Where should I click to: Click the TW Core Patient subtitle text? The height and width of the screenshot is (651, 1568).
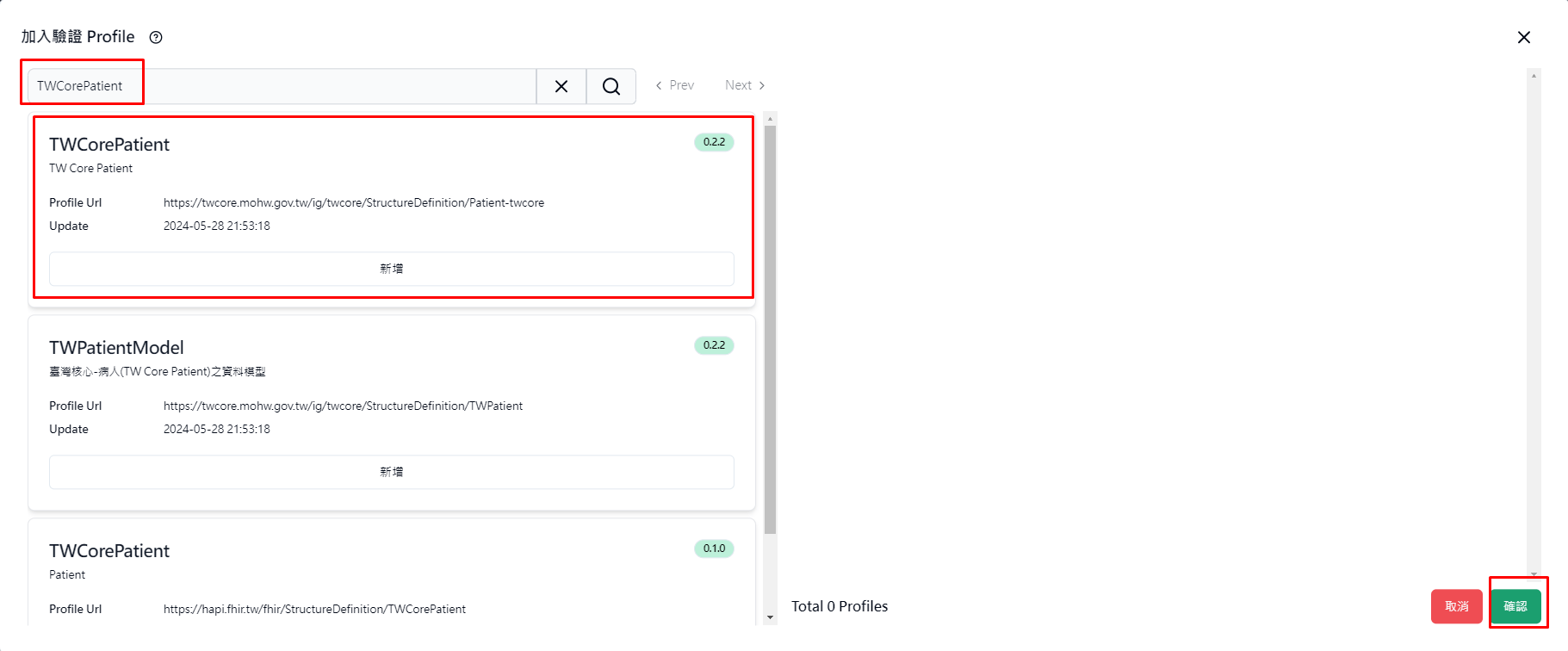coord(90,169)
